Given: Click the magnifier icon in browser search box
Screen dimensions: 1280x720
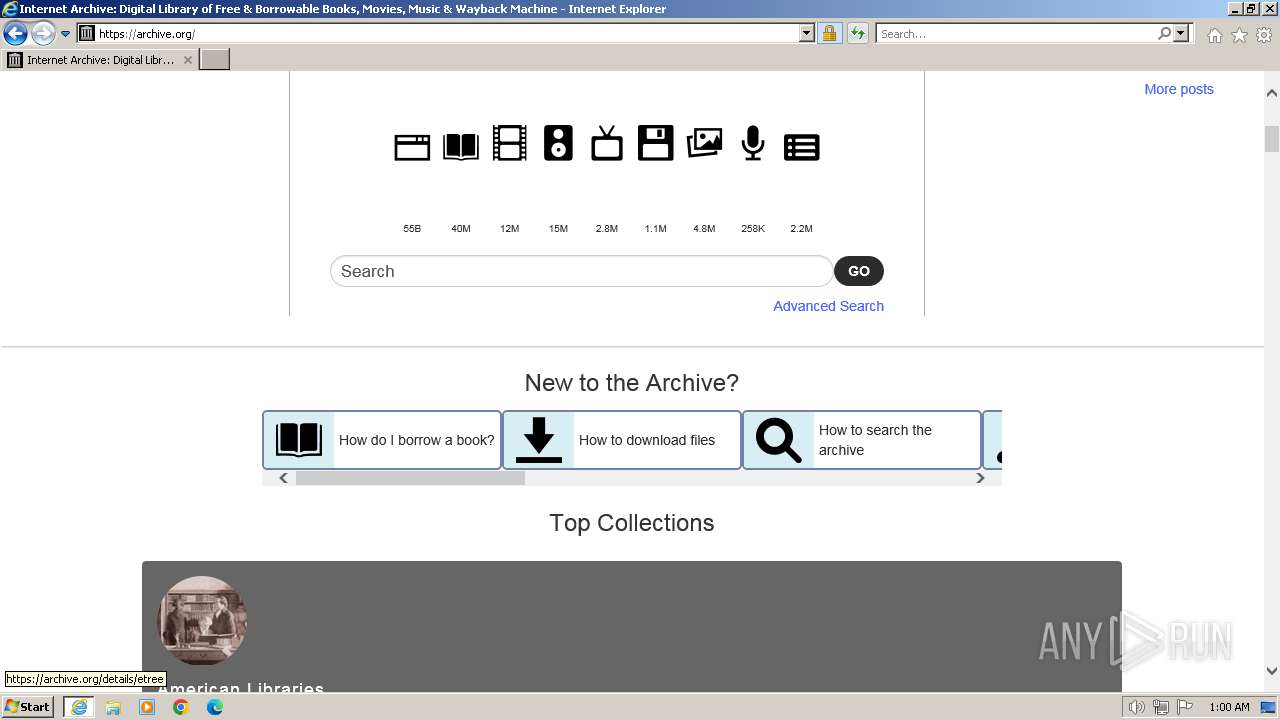Looking at the screenshot, I should pos(1164,33).
